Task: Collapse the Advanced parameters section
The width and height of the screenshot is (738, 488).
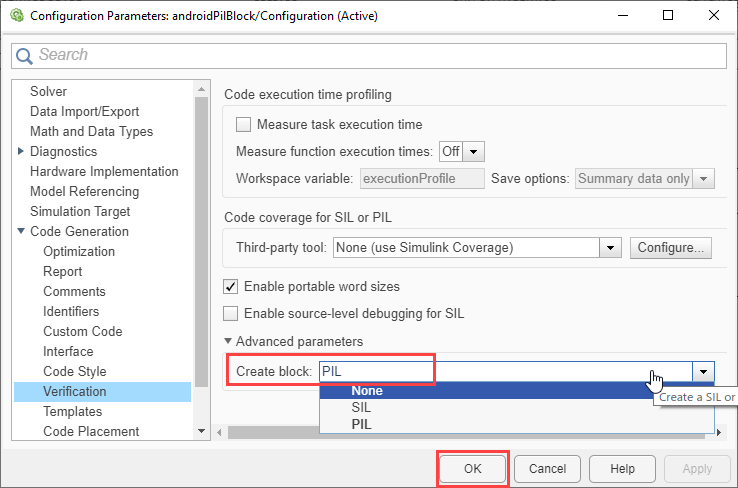Action: tap(229, 342)
